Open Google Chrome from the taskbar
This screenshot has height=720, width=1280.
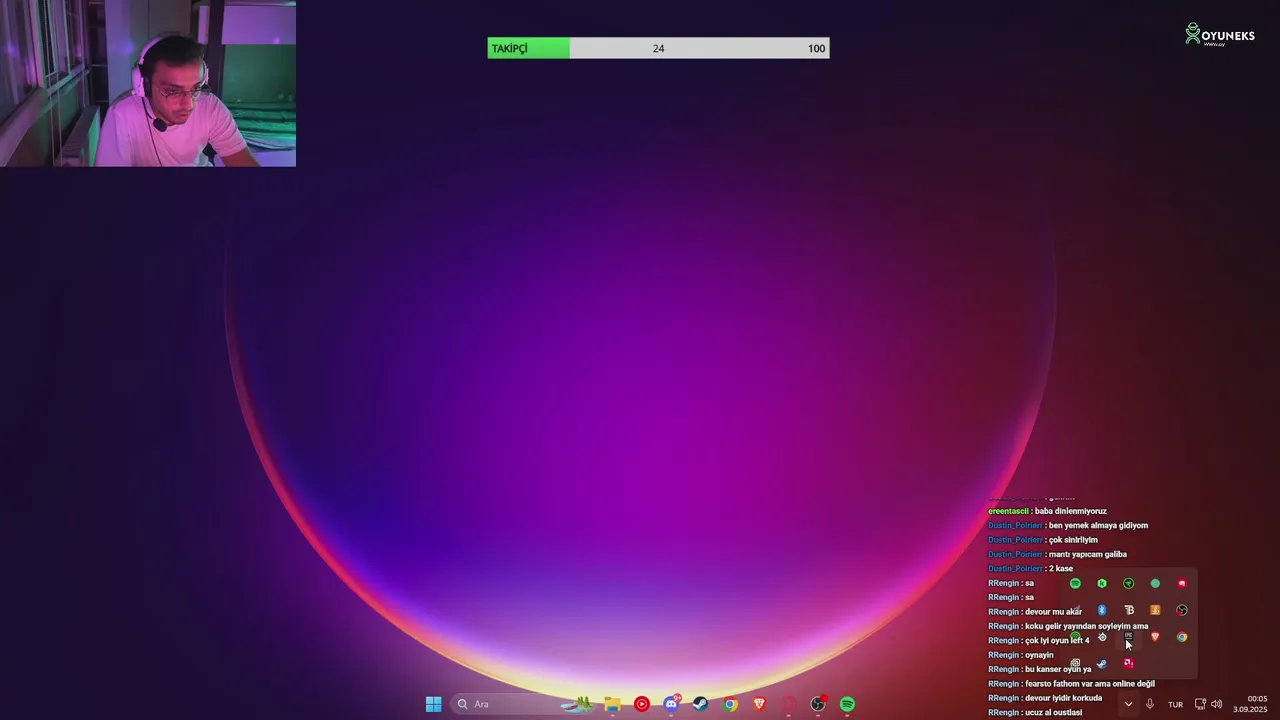pyautogui.click(x=731, y=704)
